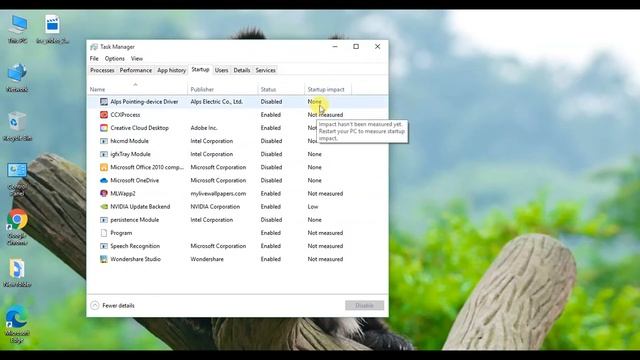Sort by the Name column header
The image size is (640, 360).
138,89
